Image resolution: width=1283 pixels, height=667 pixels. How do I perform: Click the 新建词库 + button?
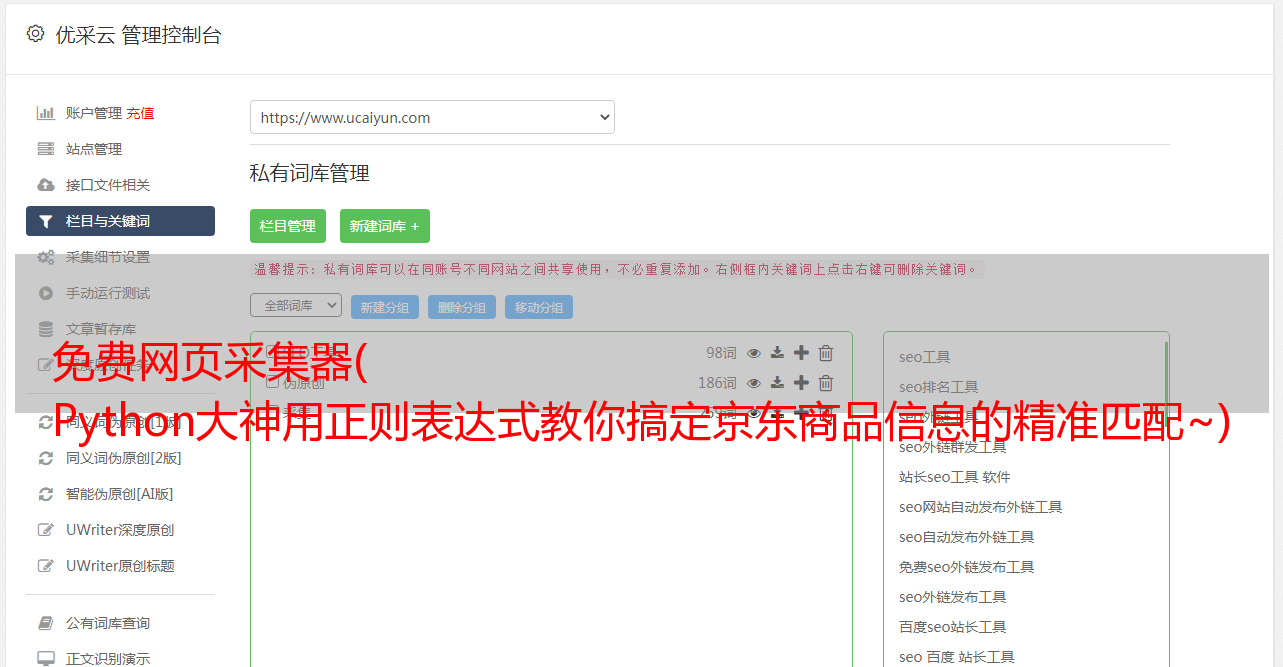385,226
